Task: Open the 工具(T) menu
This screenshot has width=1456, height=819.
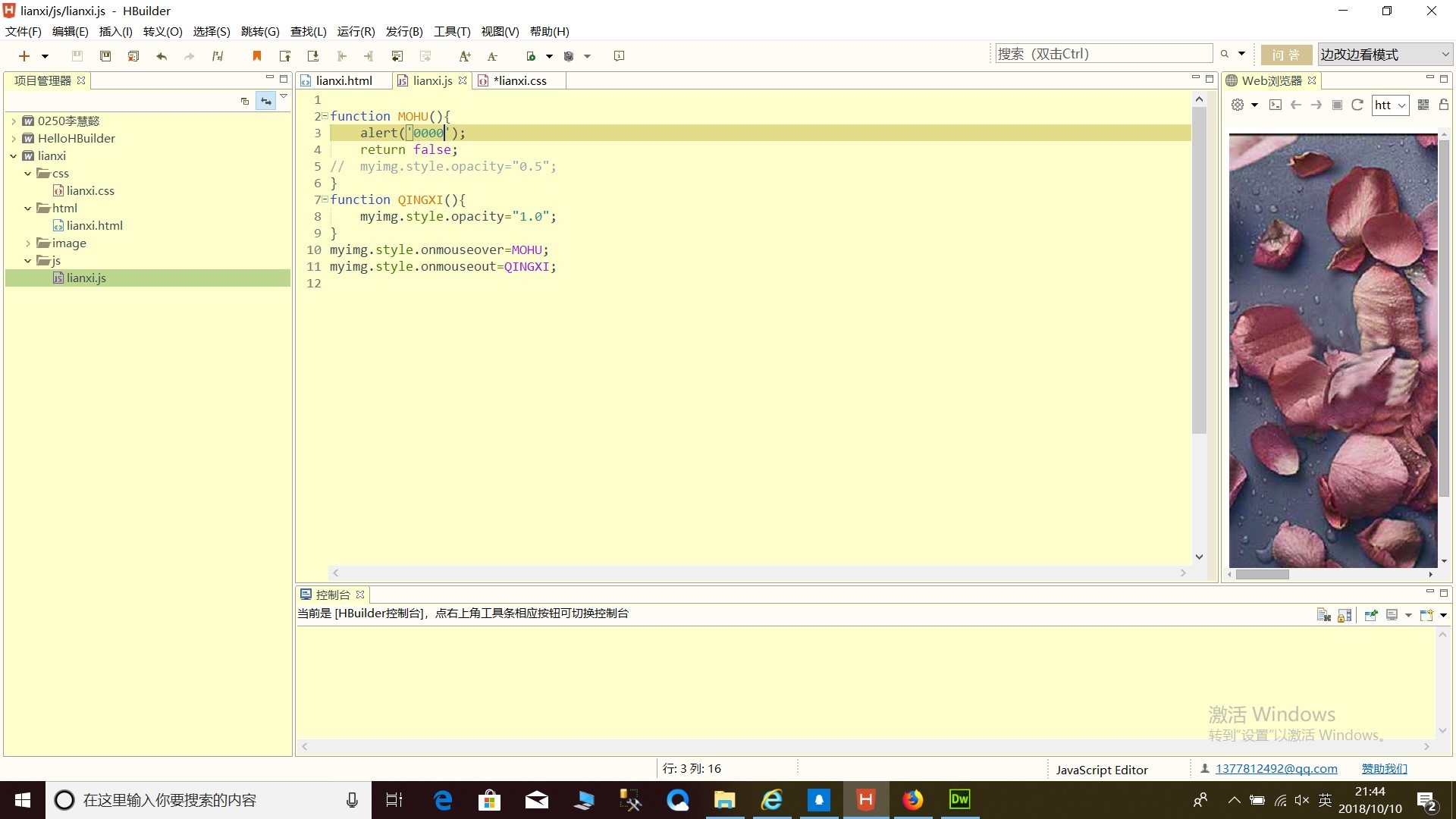Action: pos(452,31)
